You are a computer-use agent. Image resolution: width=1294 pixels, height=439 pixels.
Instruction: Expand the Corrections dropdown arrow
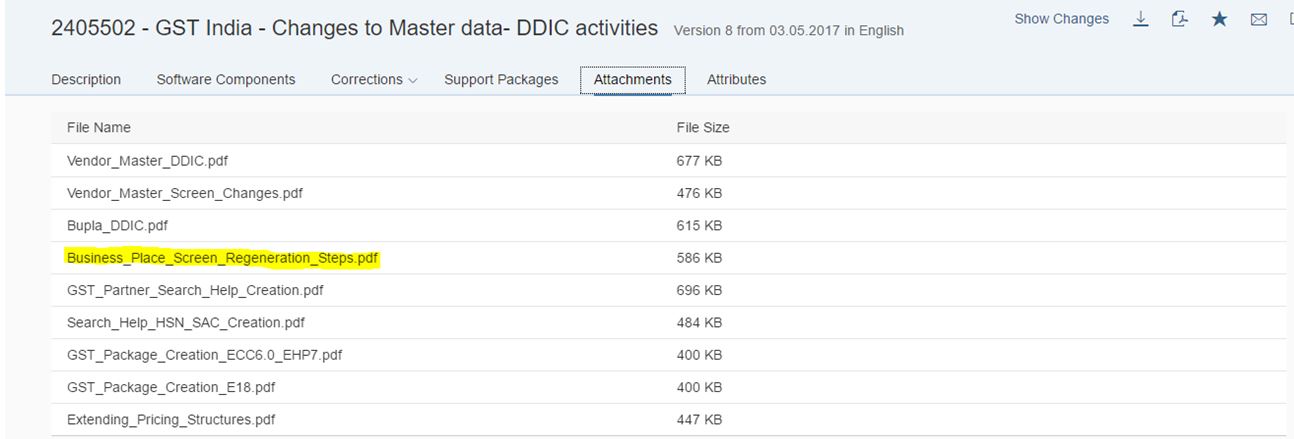coord(413,80)
